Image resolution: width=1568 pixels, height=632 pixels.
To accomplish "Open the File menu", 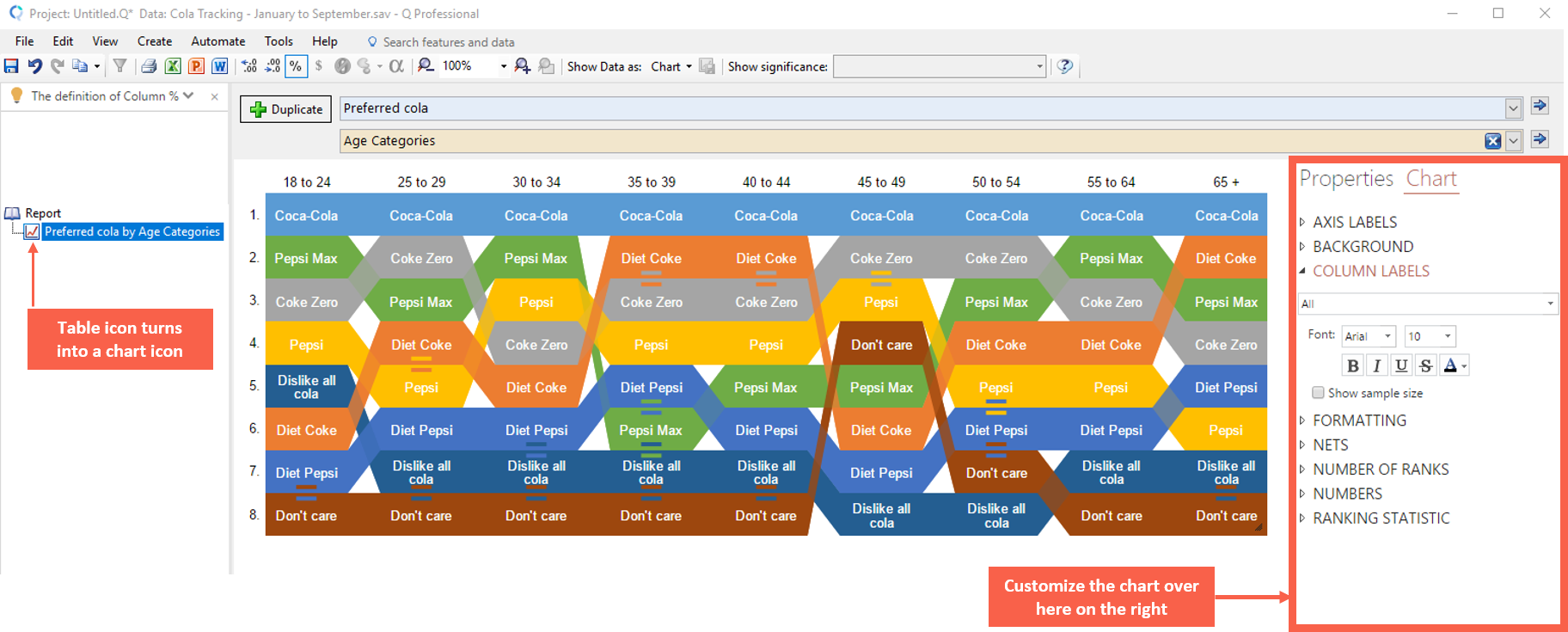I will tap(25, 41).
